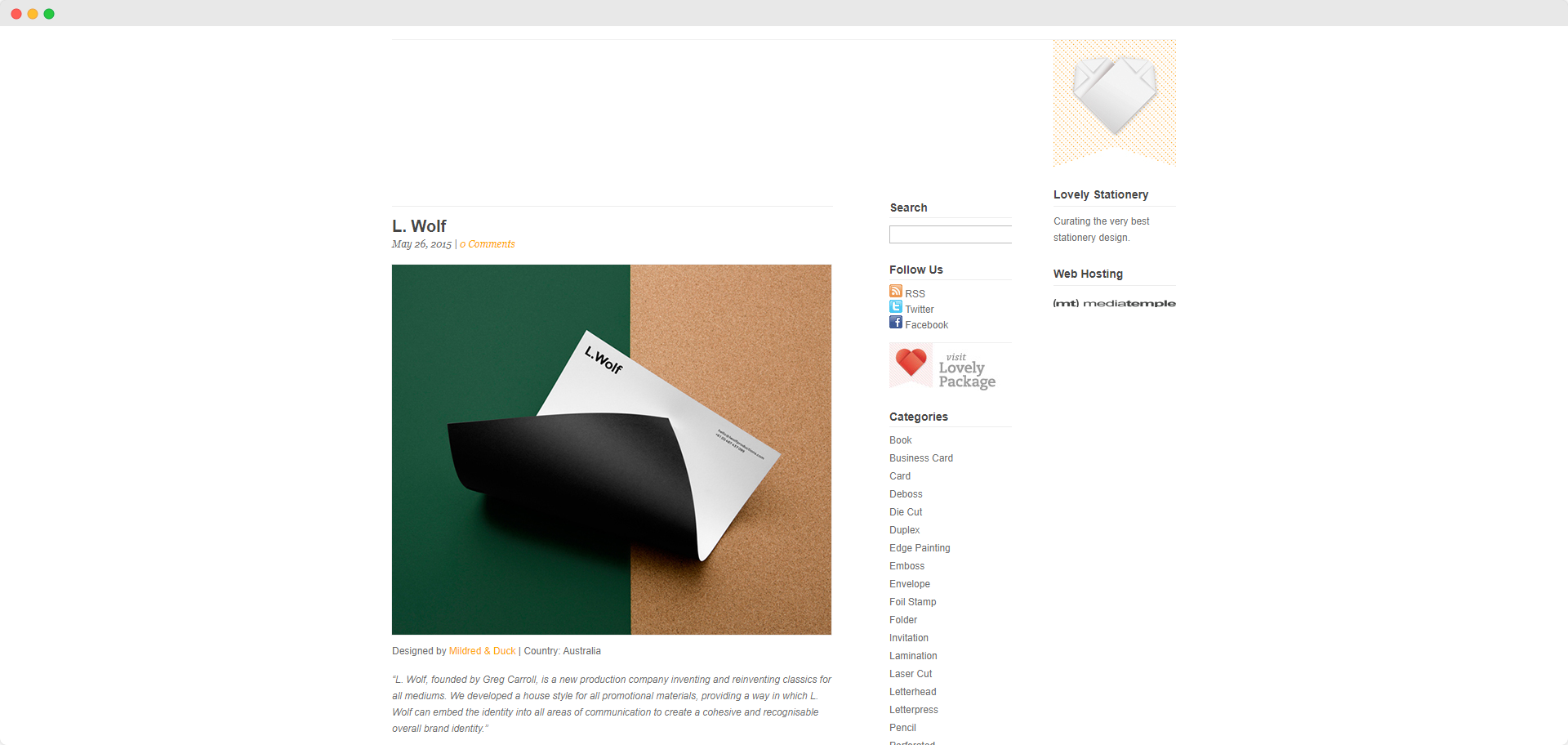The height and width of the screenshot is (745, 1568).
Task: Click the macOS green fullscreen button
Action: pos(49,14)
